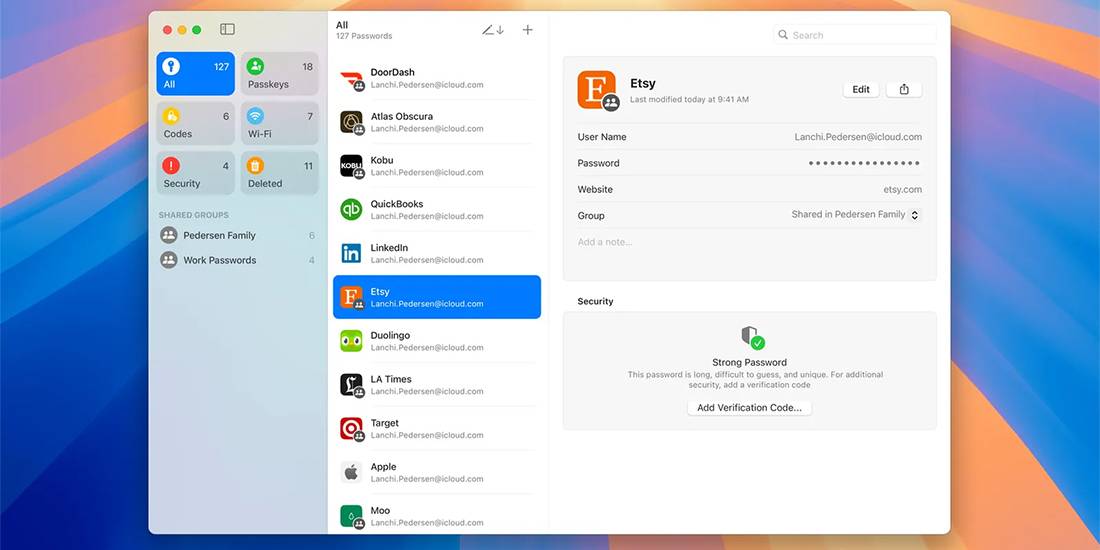Click the share button in Etsy details
The width and height of the screenshot is (1100, 550).
[904, 89]
